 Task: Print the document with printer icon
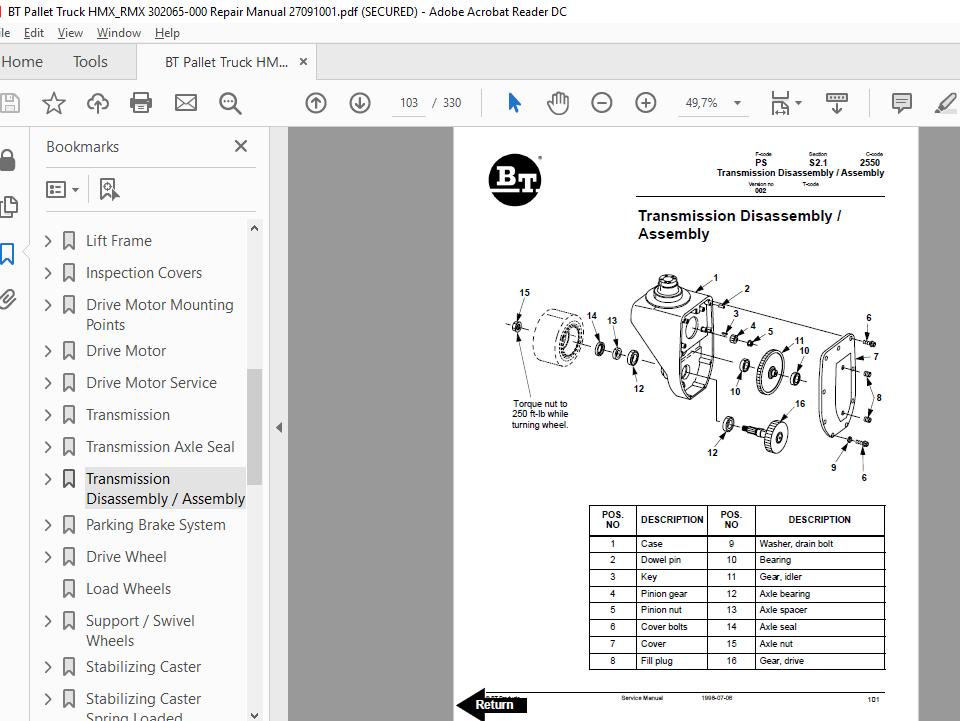point(141,103)
